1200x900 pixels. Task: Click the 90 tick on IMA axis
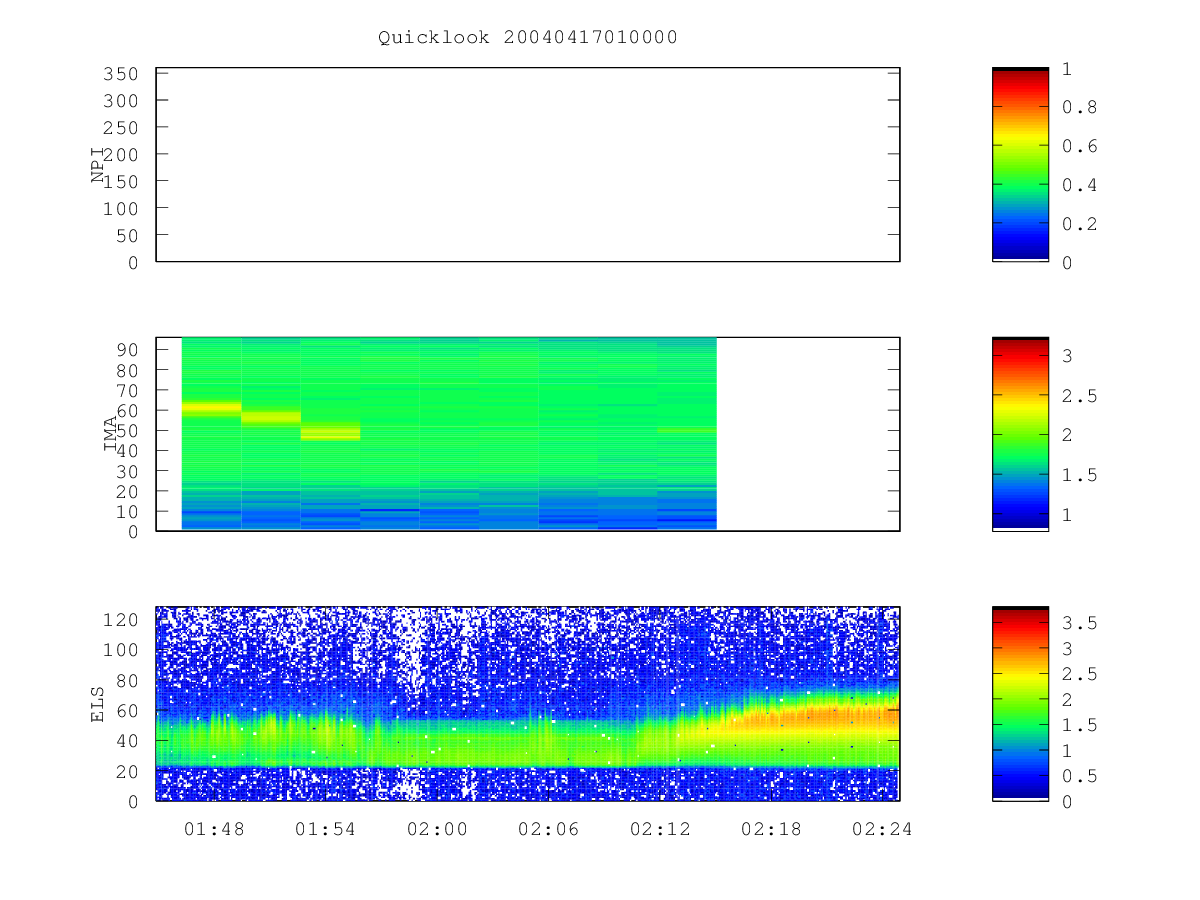(x=126, y=349)
